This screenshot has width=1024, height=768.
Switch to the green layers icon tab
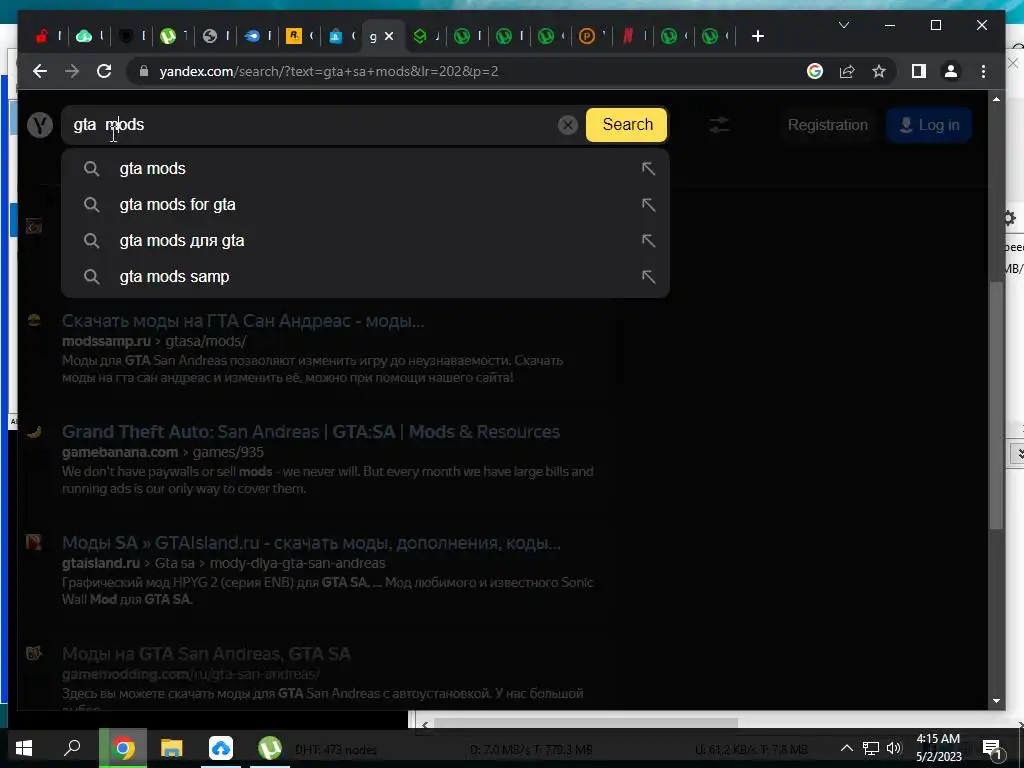tap(420, 36)
